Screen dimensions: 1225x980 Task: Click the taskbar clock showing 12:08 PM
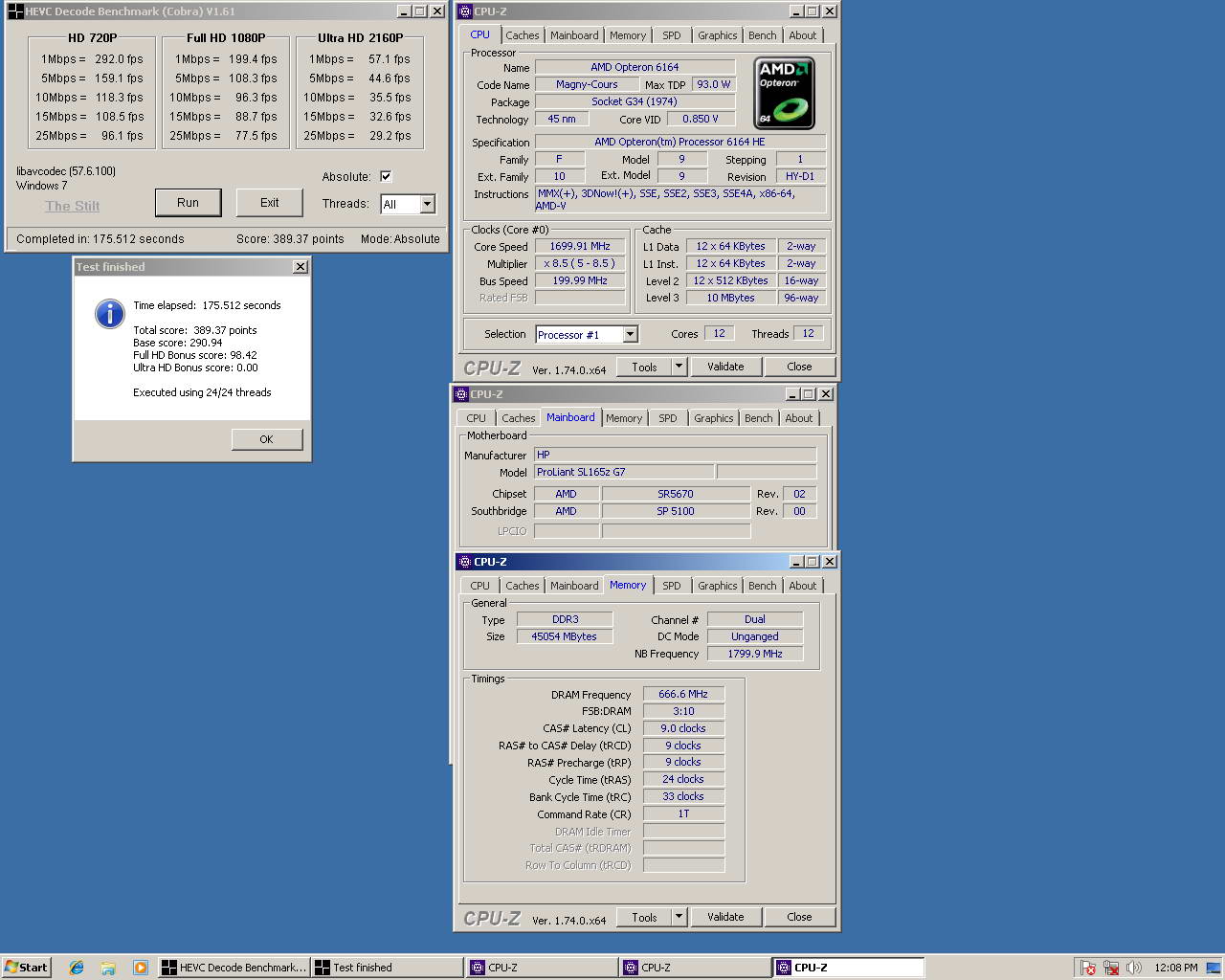[1176, 968]
